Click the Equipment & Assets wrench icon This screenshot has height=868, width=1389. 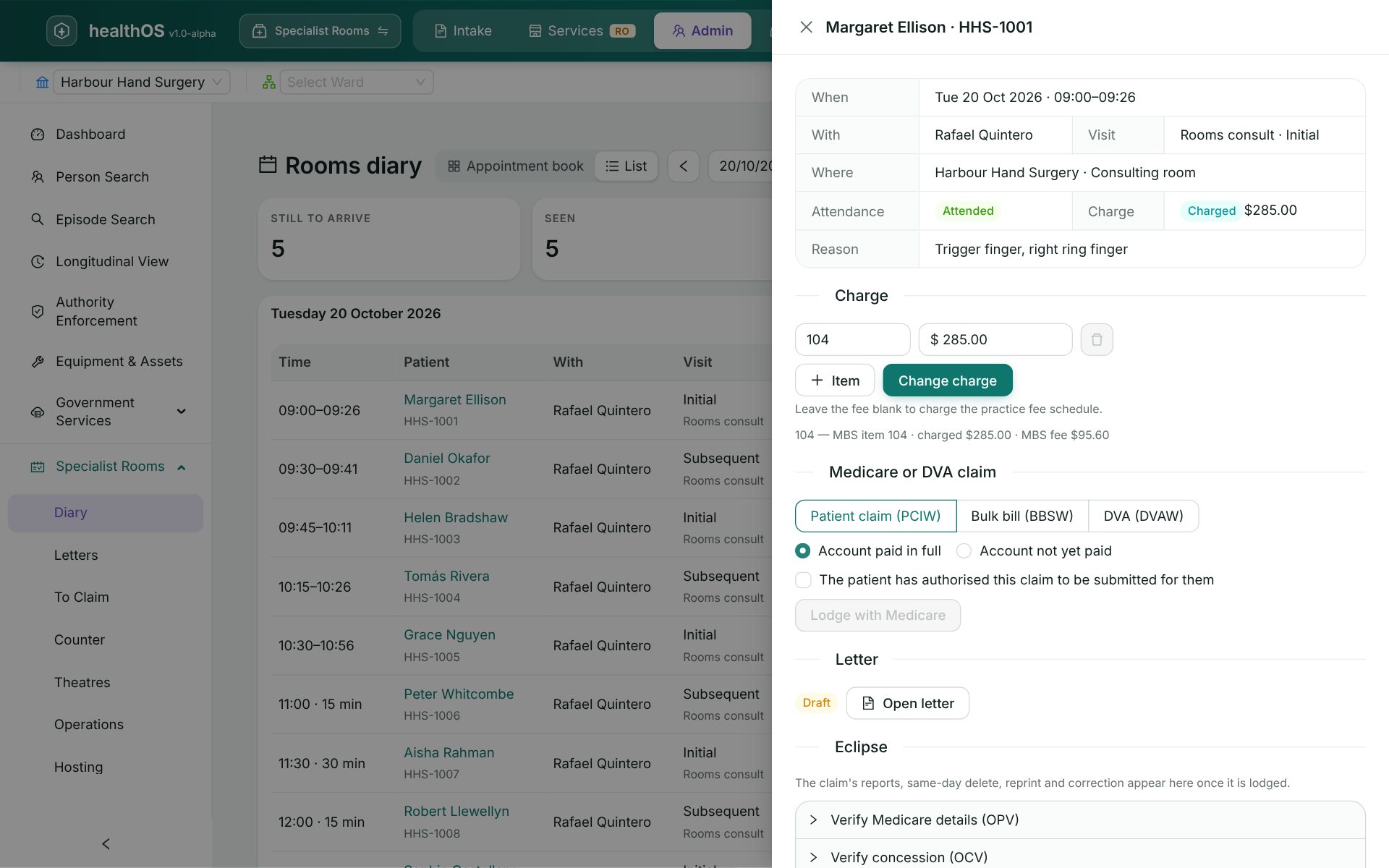point(38,362)
